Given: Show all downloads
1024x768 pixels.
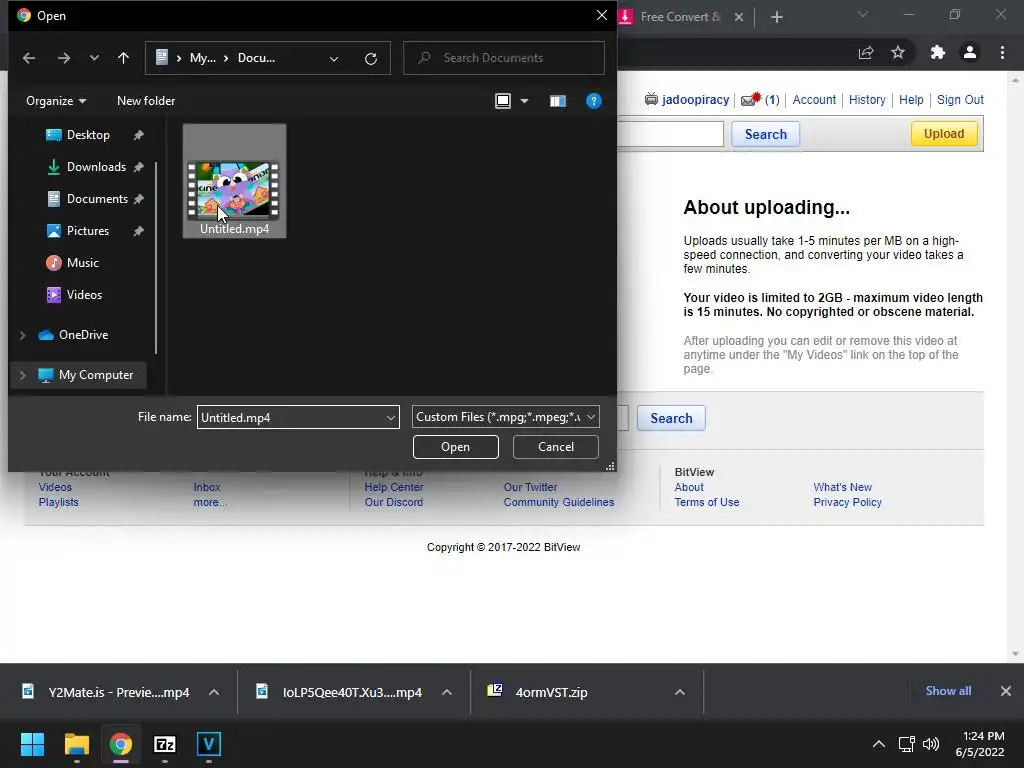Looking at the screenshot, I should [x=948, y=691].
